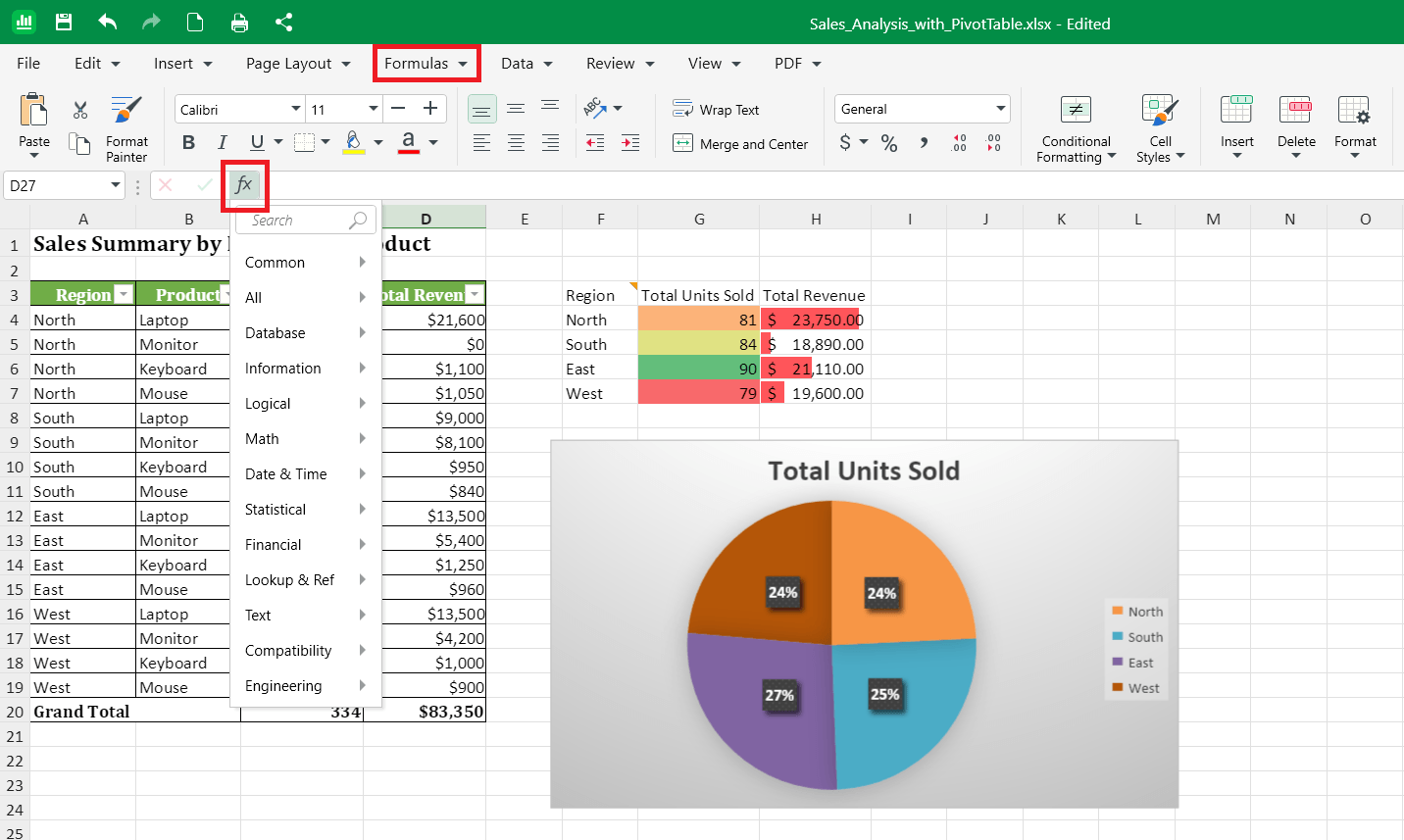Select the Format Painter tool
1404x840 pixels.
pos(126,128)
